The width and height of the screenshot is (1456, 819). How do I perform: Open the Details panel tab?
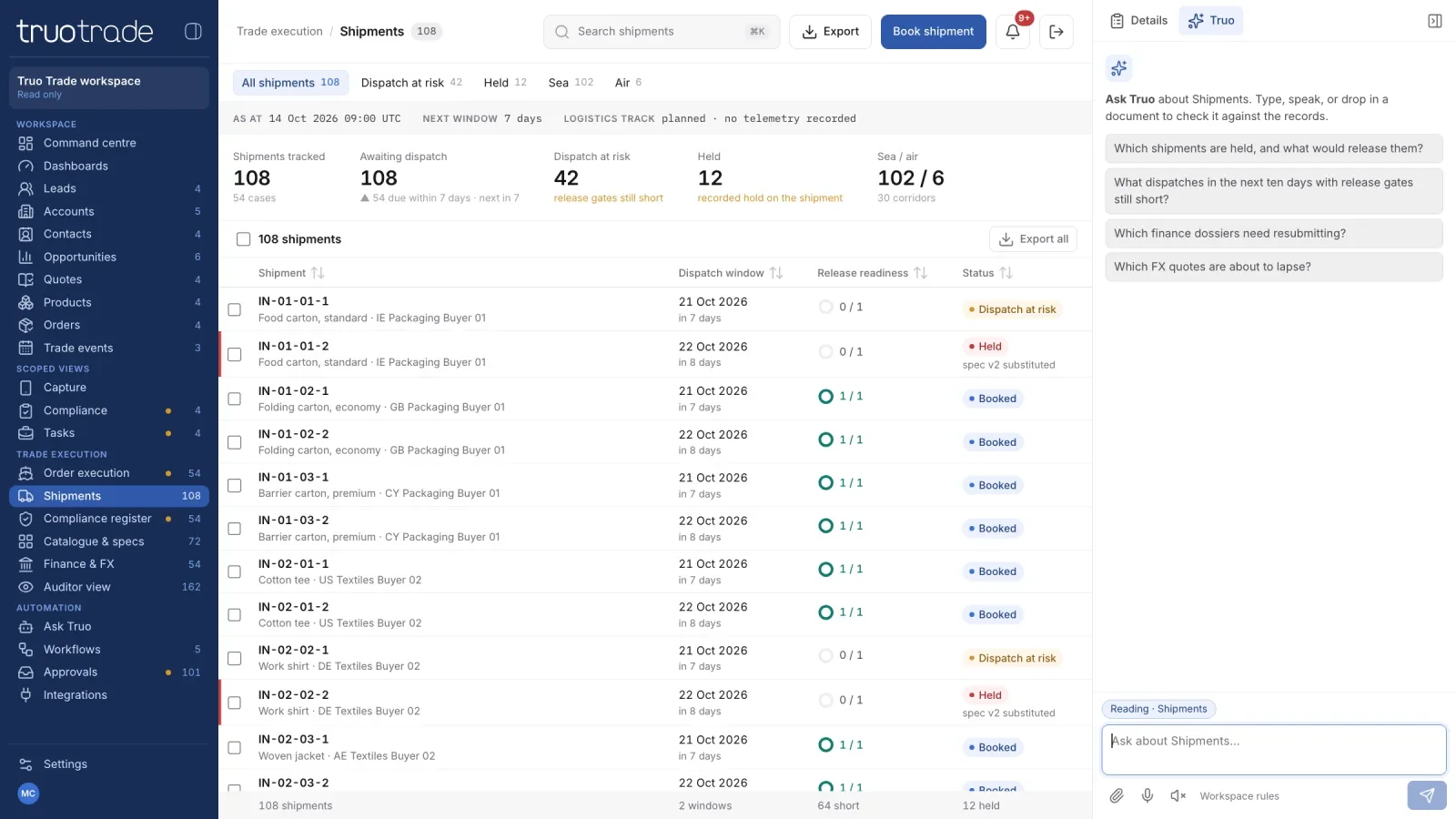click(x=1139, y=21)
